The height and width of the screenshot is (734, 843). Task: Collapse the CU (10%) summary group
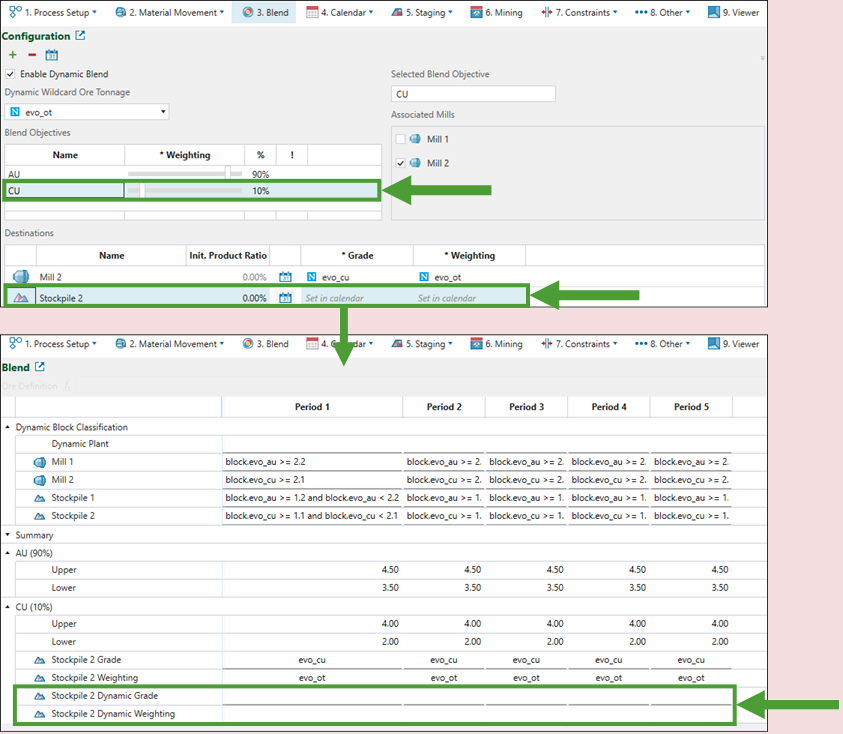point(7,607)
